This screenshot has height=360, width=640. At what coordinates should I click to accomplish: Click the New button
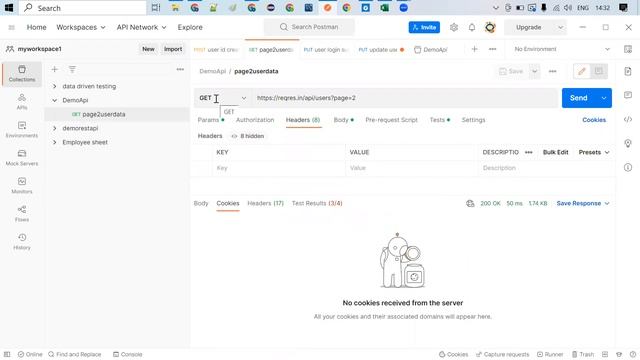coord(148,49)
